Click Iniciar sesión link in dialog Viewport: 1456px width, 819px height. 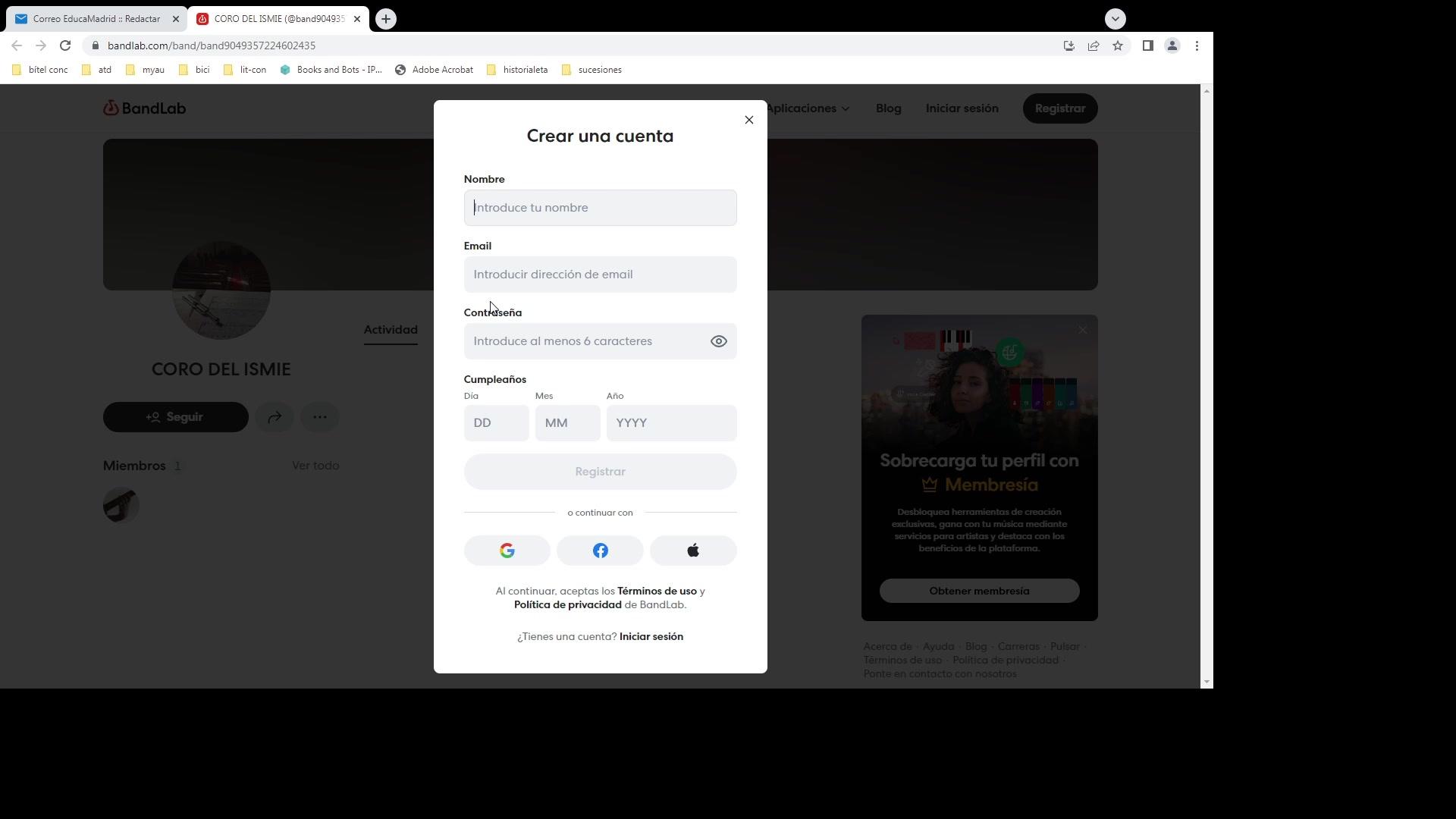tap(651, 636)
